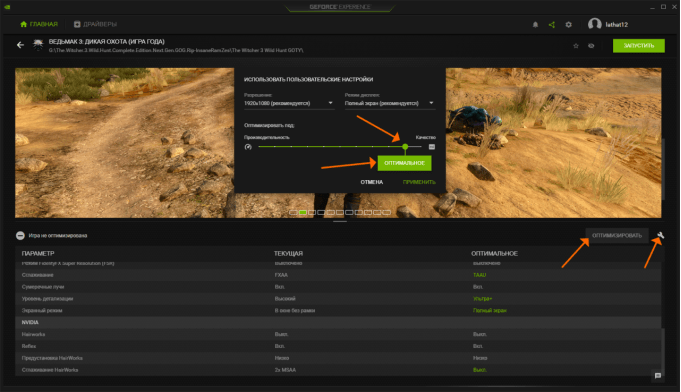681x392 pixels.
Task: Click the FXAA current value
Action: click(281, 275)
